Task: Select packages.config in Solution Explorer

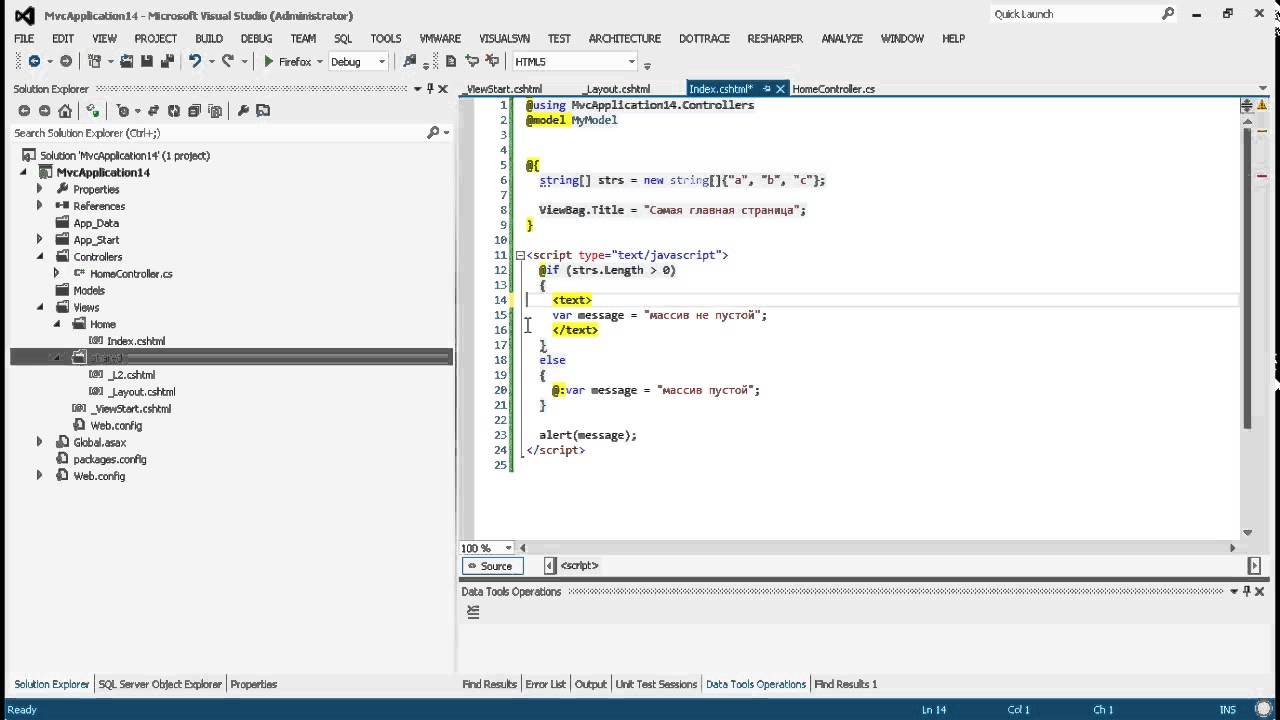Action: coord(110,459)
